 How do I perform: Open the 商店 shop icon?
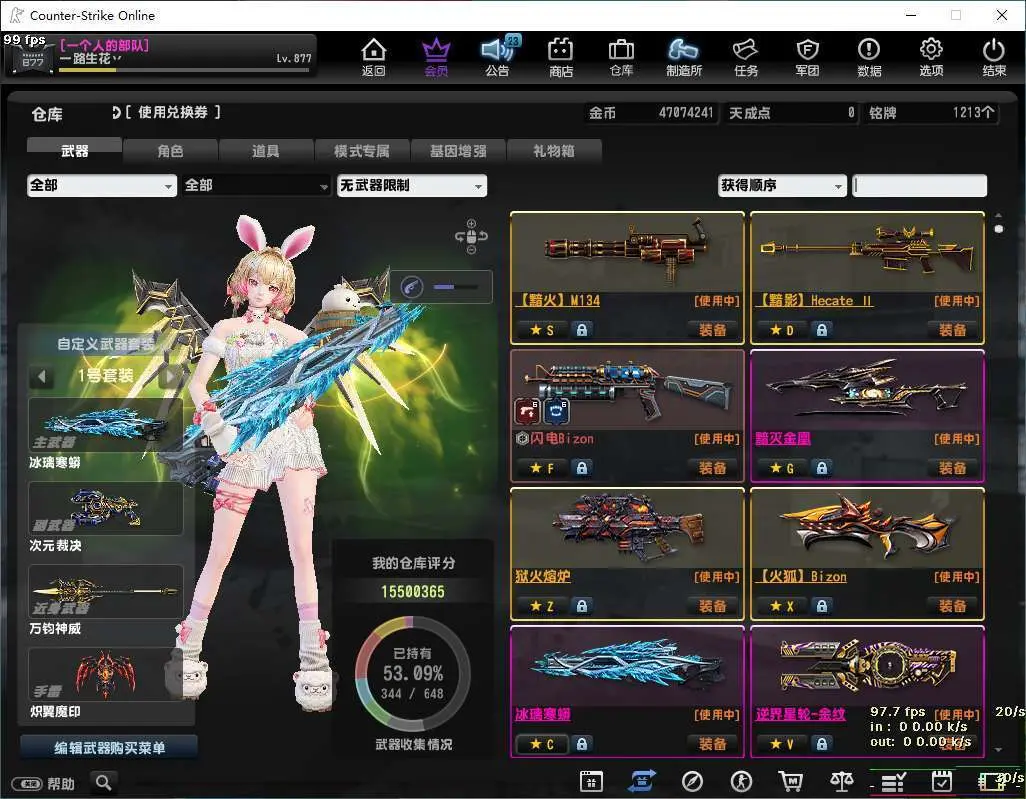[560, 58]
